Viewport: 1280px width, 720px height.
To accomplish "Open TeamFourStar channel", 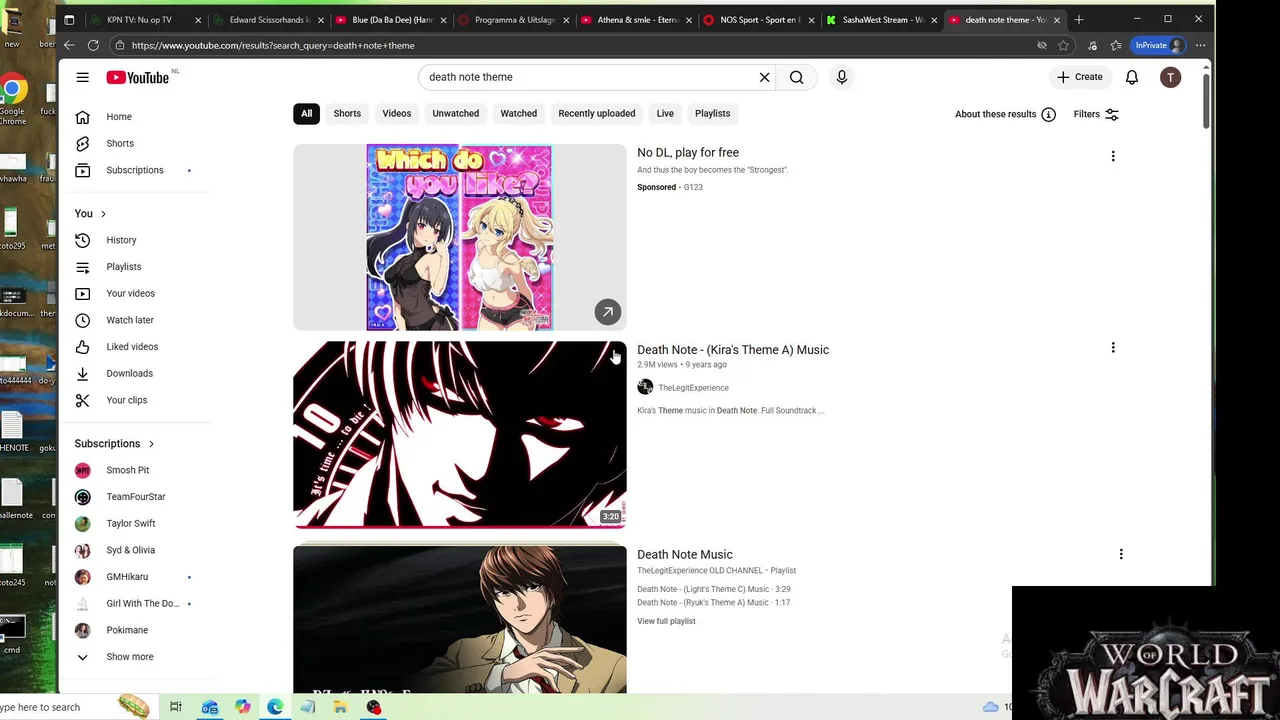I will pos(135,497).
